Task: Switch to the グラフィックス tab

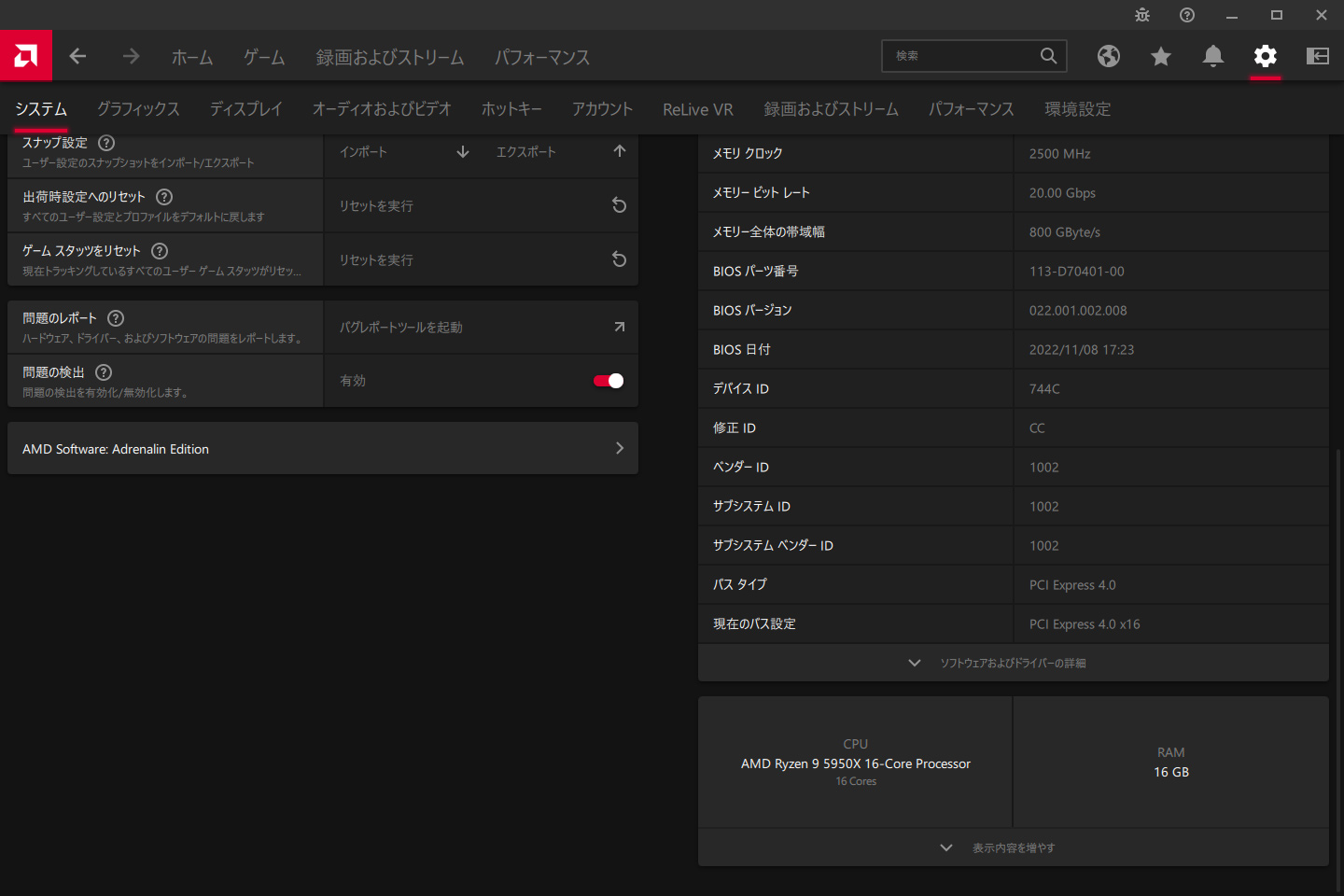Action: [138, 109]
